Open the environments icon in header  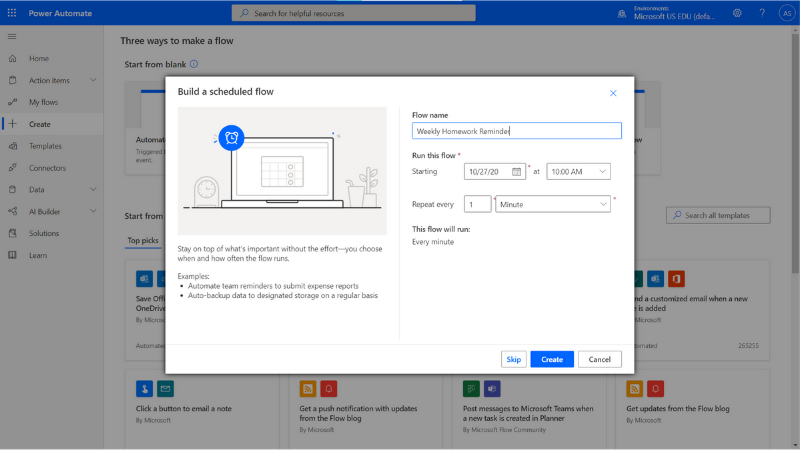tap(621, 14)
